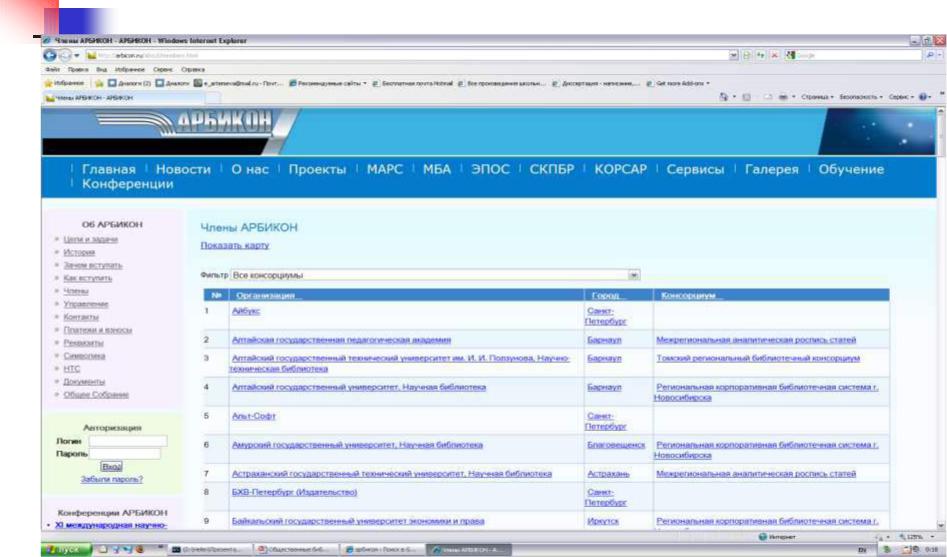Image resolution: width=947 pixels, height=557 pixels.
Task: Open the Галерея navigation item
Action: (x=772, y=169)
